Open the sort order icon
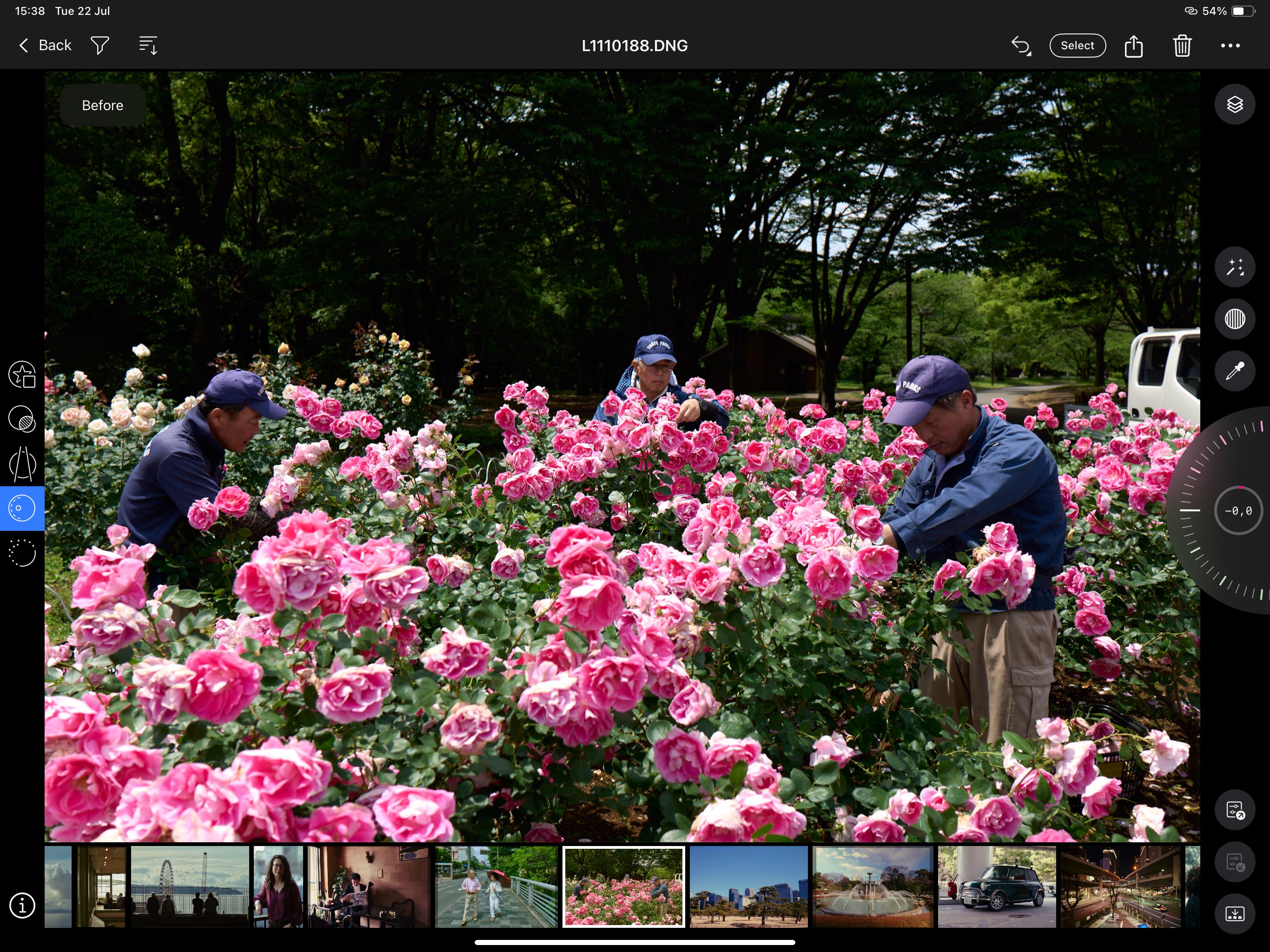The width and height of the screenshot is (1270, 952). pyautogui.click(x=148, y=46)
